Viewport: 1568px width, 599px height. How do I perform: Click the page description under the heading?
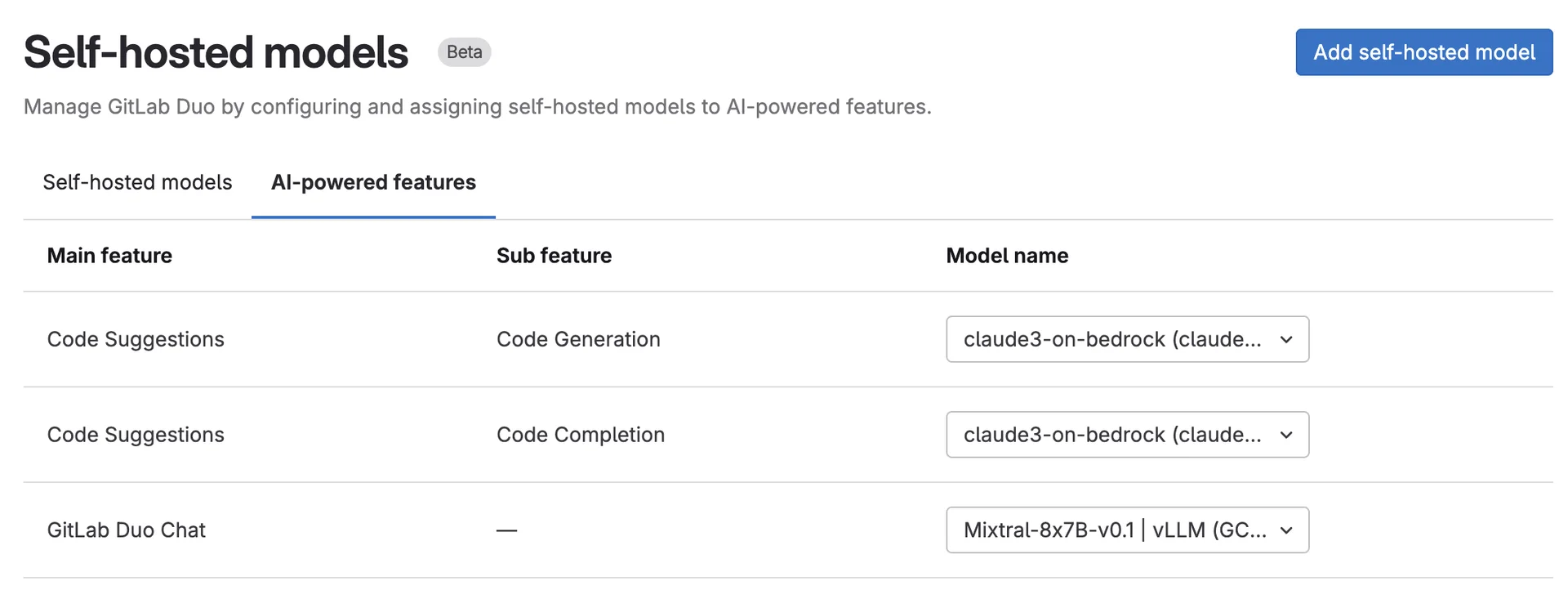tap(477, 106)
